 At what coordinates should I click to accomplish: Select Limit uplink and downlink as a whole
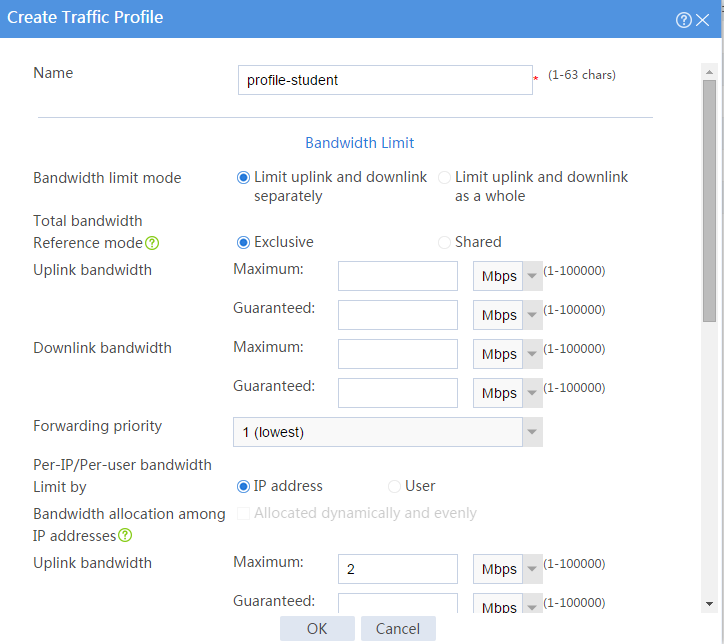coord(444,177)
